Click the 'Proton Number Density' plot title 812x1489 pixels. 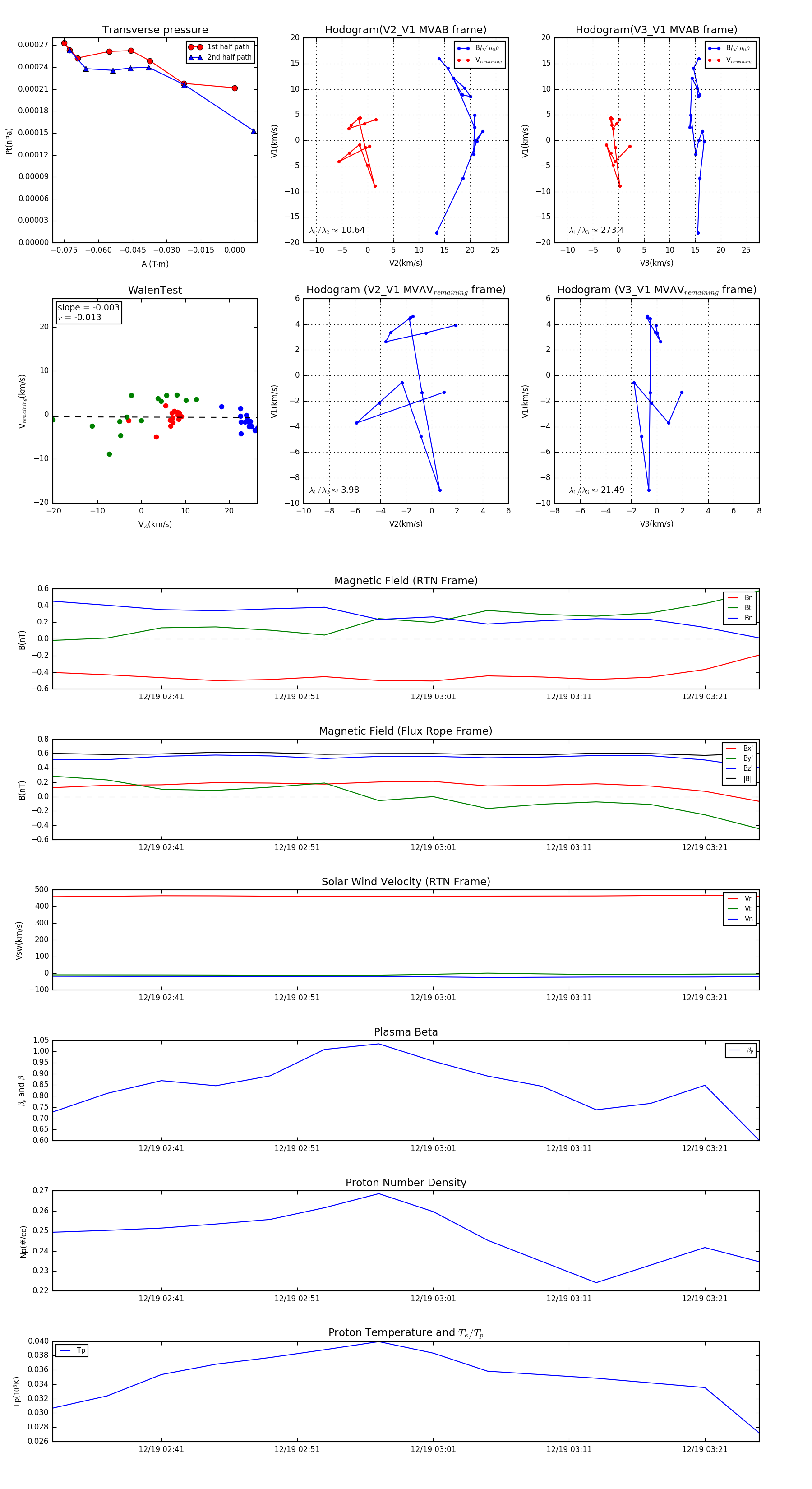(x=406, y=1183)
